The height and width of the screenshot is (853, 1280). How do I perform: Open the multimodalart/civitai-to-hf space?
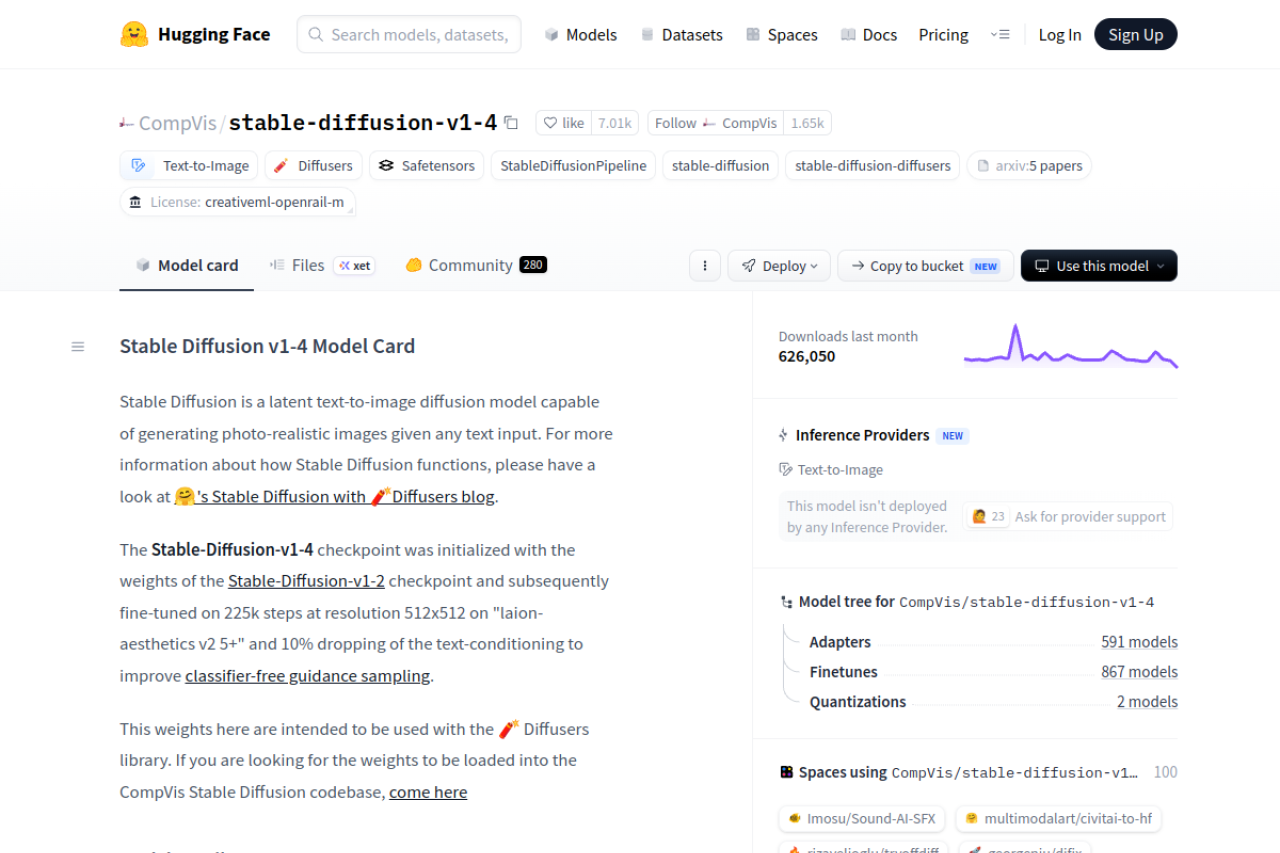[x=1058, y=818]
